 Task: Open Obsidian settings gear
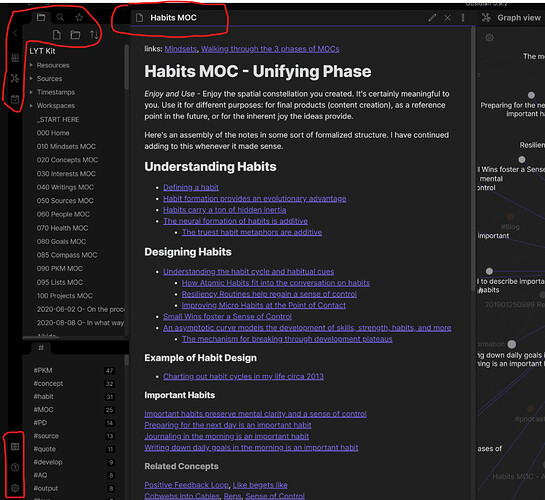pyautogui.click(x=15, y=488)
